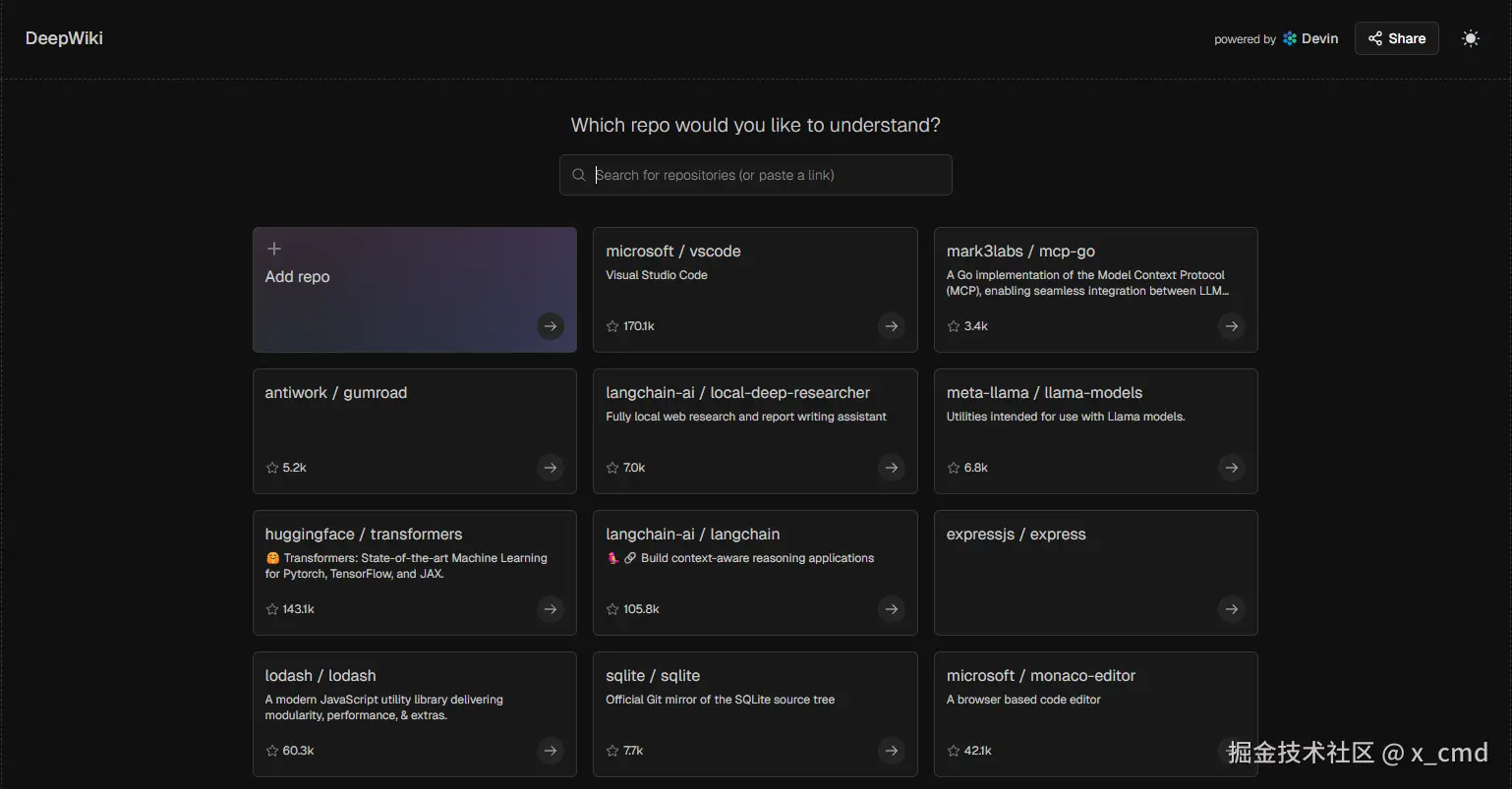
Task: Open the antiwork / gumroad repo title
Action: 336,393
